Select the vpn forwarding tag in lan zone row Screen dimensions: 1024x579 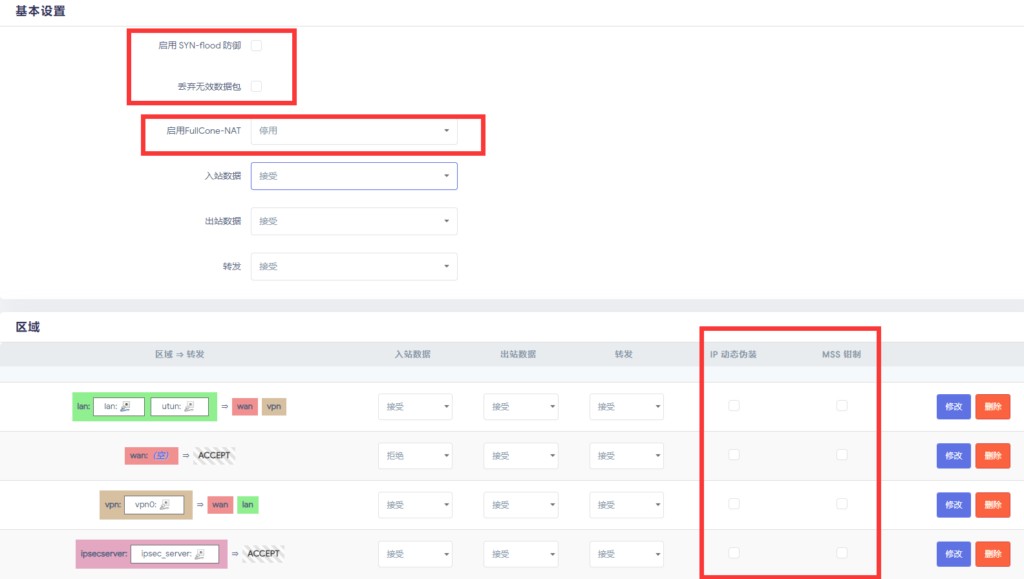click(x=274, y=406)
